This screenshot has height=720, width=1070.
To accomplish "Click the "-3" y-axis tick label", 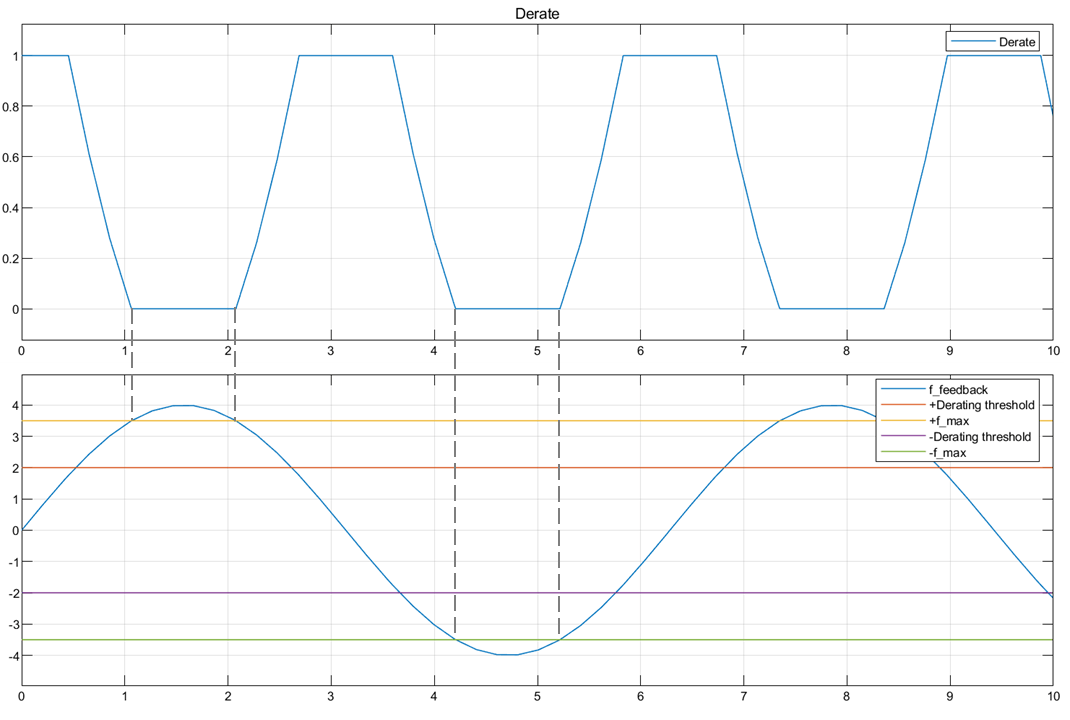I will click(13, 624).
